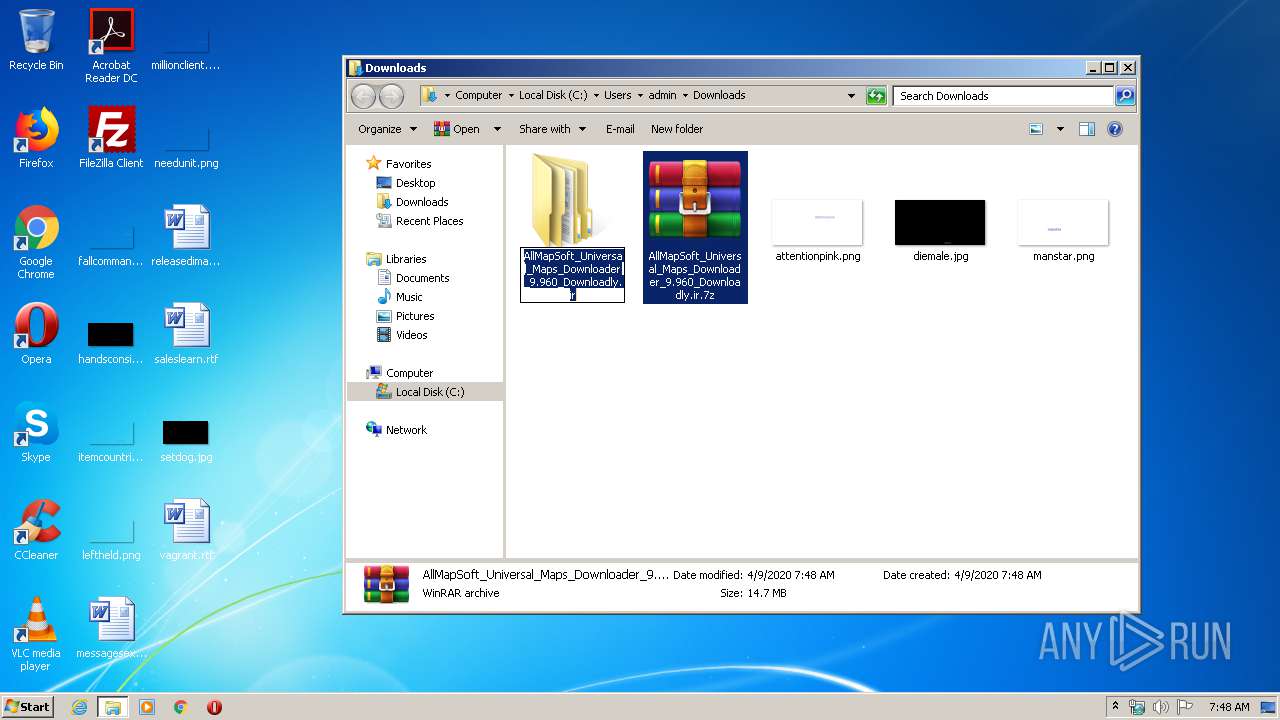Image resolution: width=1280 pixels, height=720 pixels.
Task: Open Videos library
Action: coord(402,335)
